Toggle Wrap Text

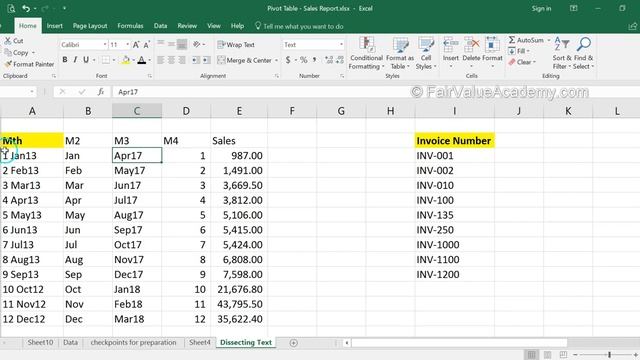(236, 44)
